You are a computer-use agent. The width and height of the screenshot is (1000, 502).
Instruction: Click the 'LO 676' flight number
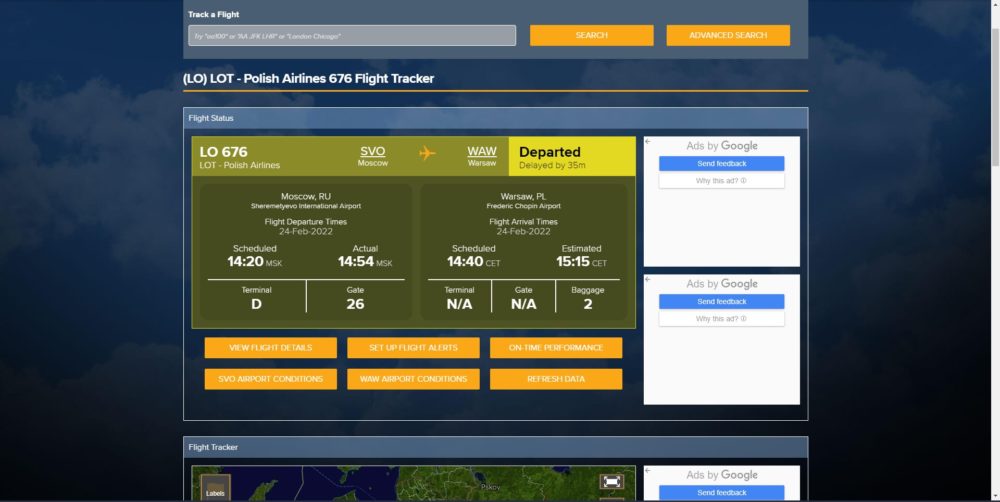click(223, 152)
